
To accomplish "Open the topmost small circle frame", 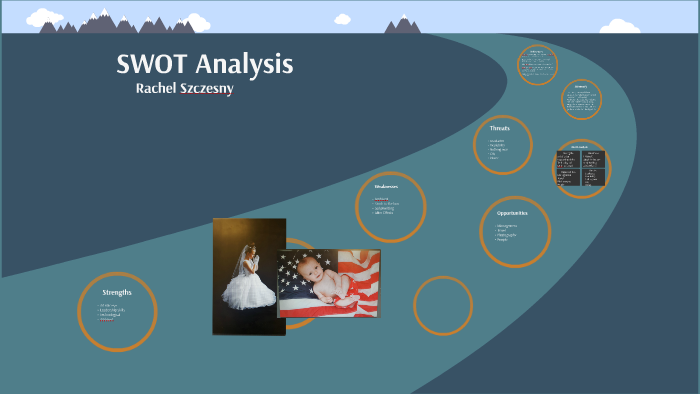I will click(x=538, y=65).
